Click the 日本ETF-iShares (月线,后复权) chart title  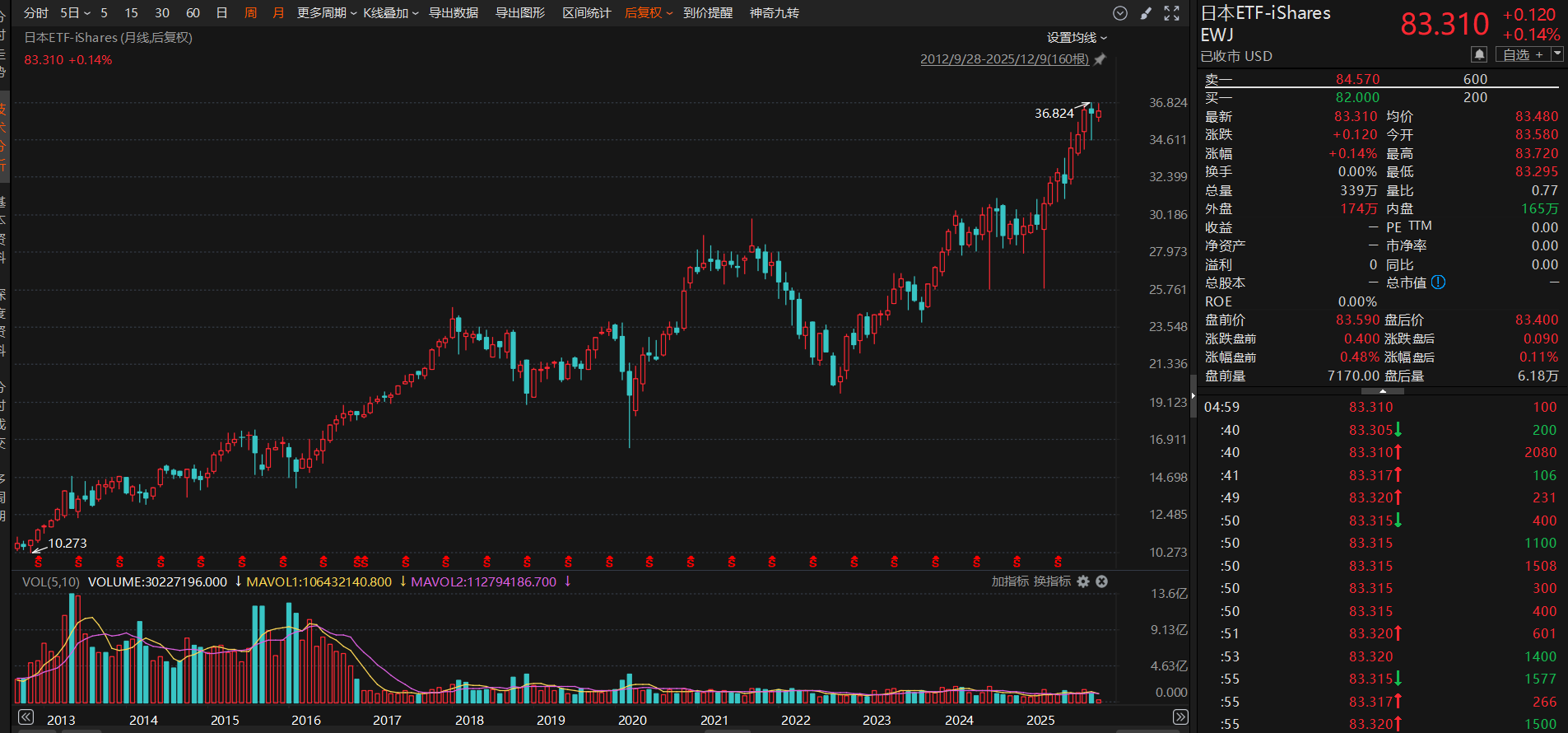[108, 38]
